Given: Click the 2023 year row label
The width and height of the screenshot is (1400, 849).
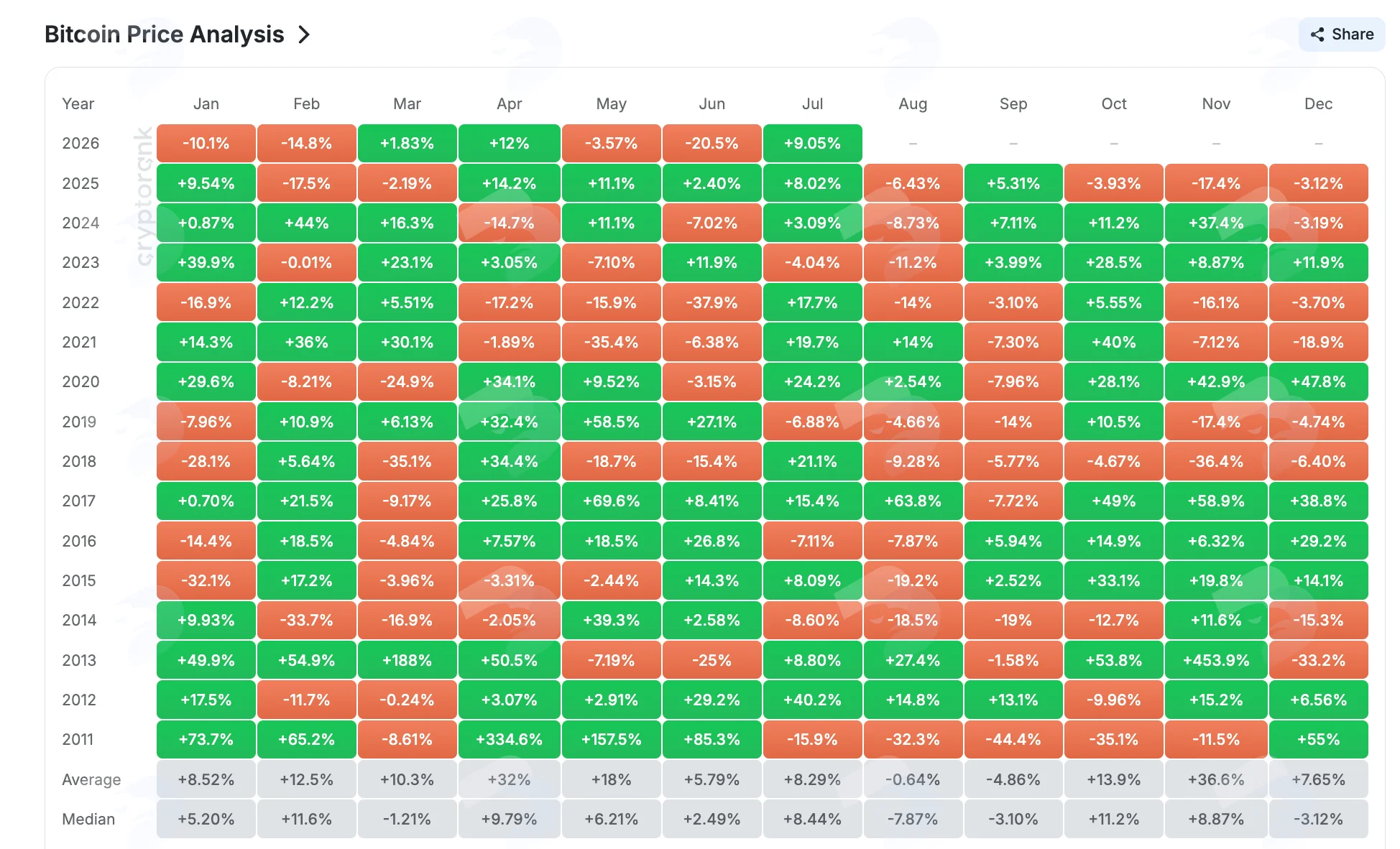Looking at the screenshot, I should click(x=80, y=262).
